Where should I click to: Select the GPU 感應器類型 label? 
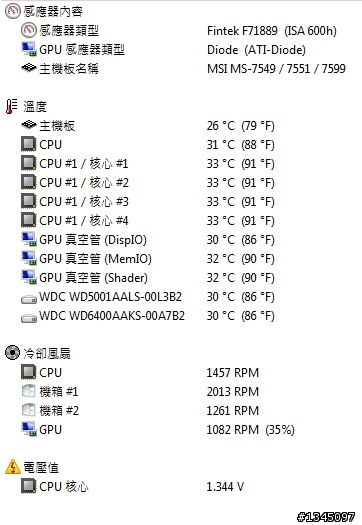(x=82, y=50)
